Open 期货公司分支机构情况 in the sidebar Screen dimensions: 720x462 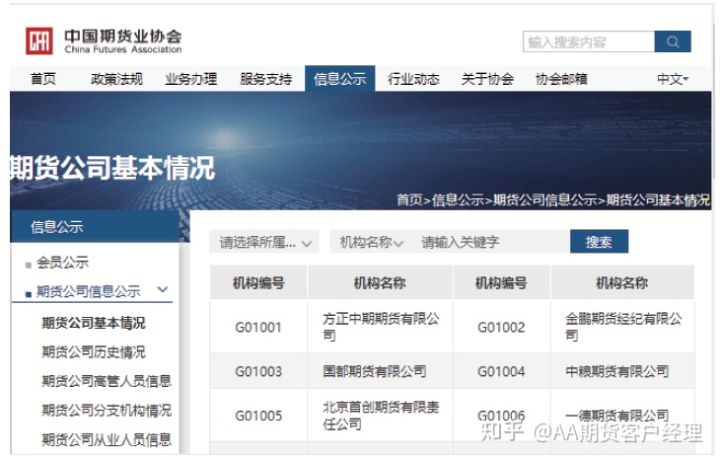point(107,410)
